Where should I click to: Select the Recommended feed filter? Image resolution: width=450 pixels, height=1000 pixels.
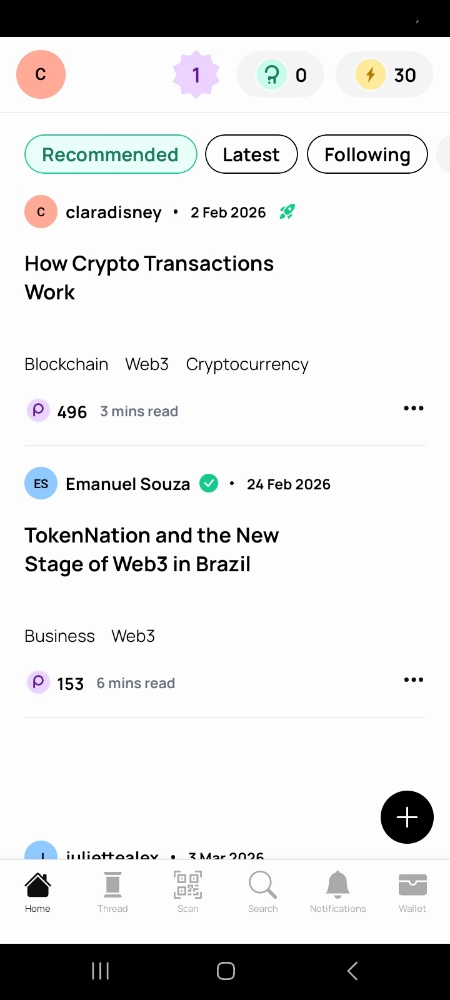tap(110, 154)
